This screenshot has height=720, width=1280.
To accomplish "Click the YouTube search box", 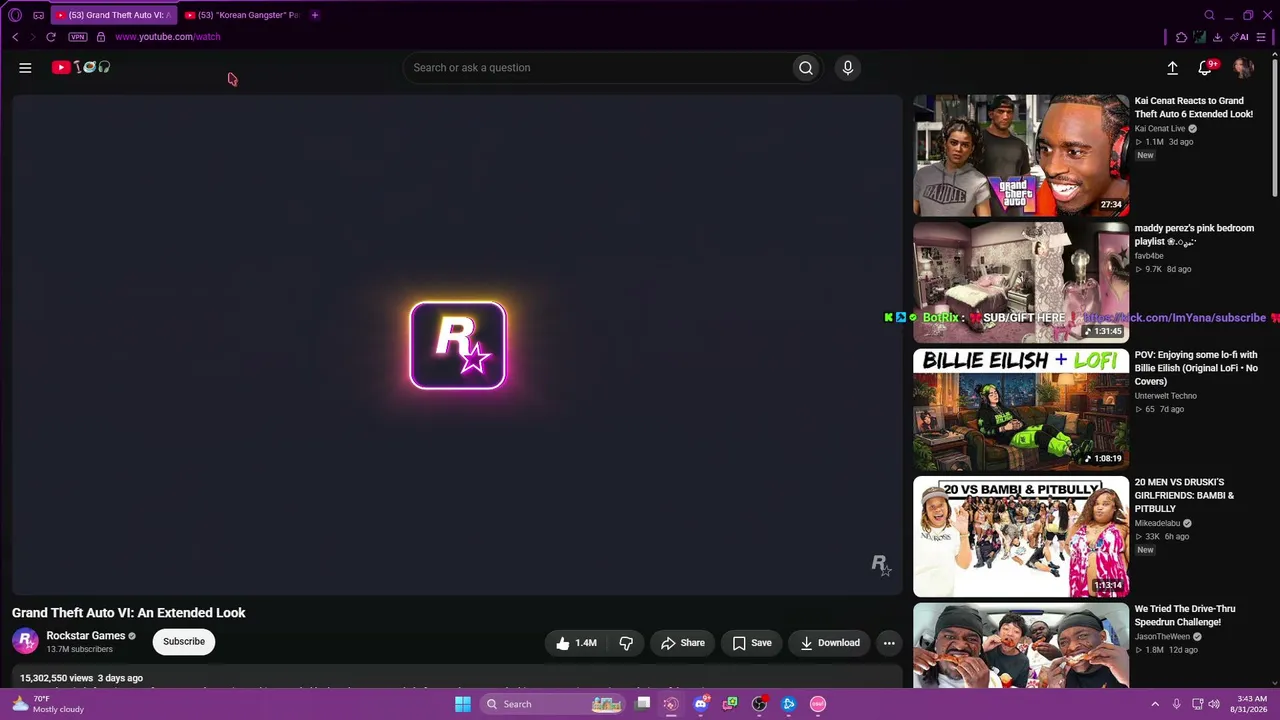I will click(597, 68).
